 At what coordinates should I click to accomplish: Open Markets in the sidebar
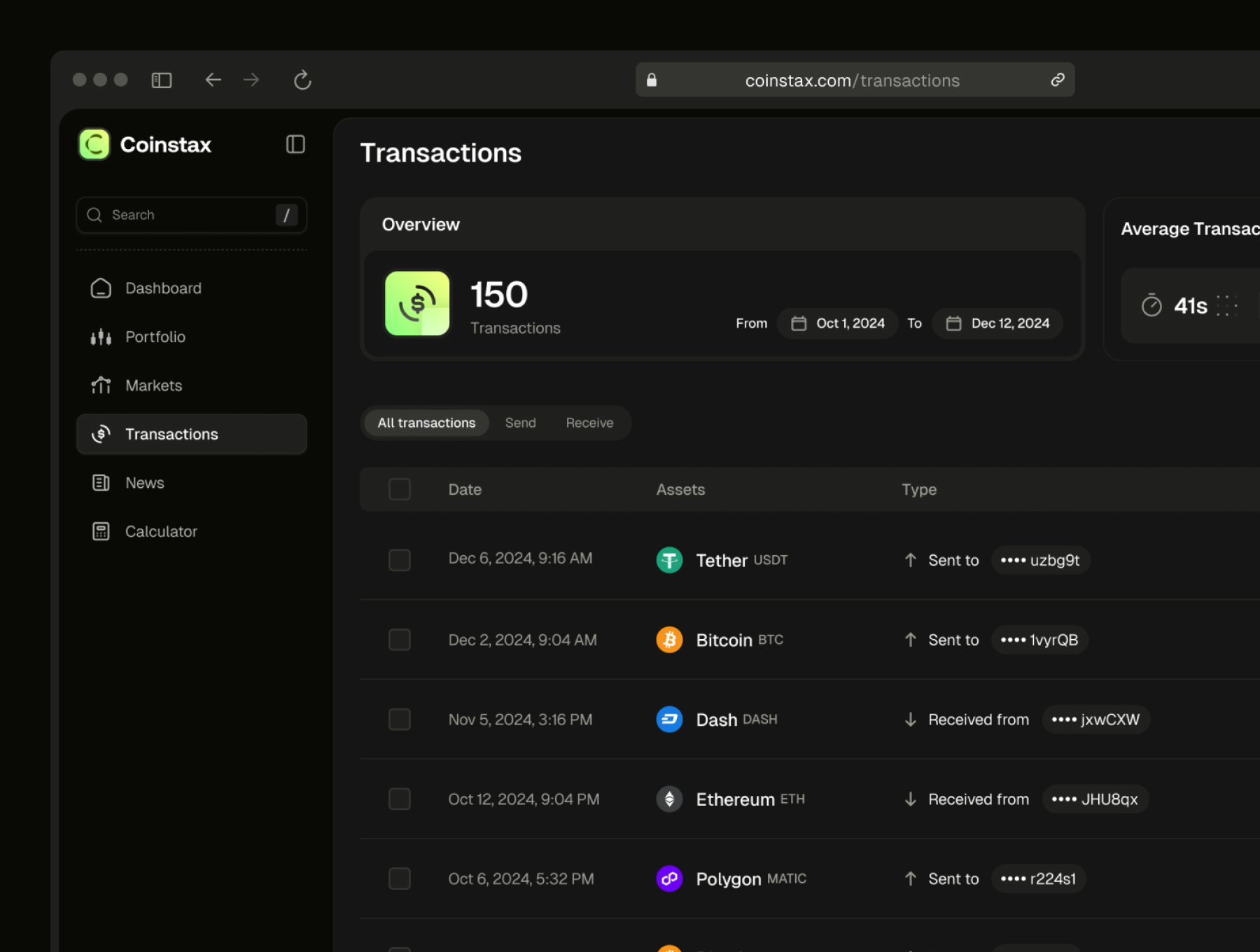tap(191, 386)
